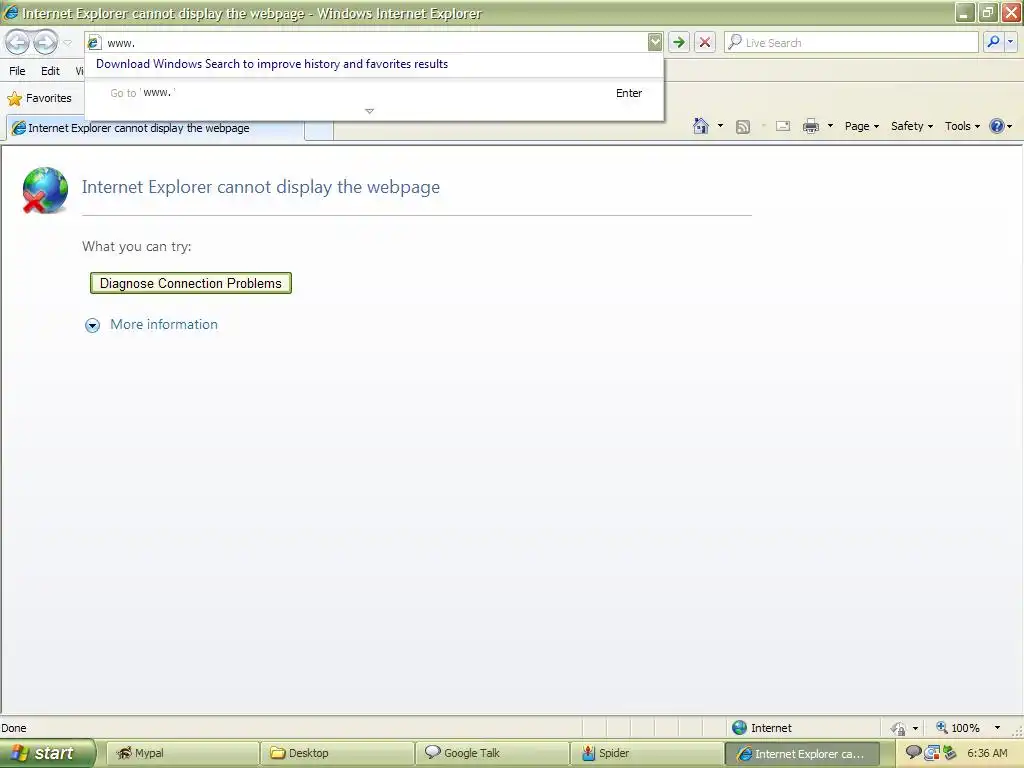Click the Forward navigation arrow
This screenshot has height=768, width=1024.
point(45,42)
